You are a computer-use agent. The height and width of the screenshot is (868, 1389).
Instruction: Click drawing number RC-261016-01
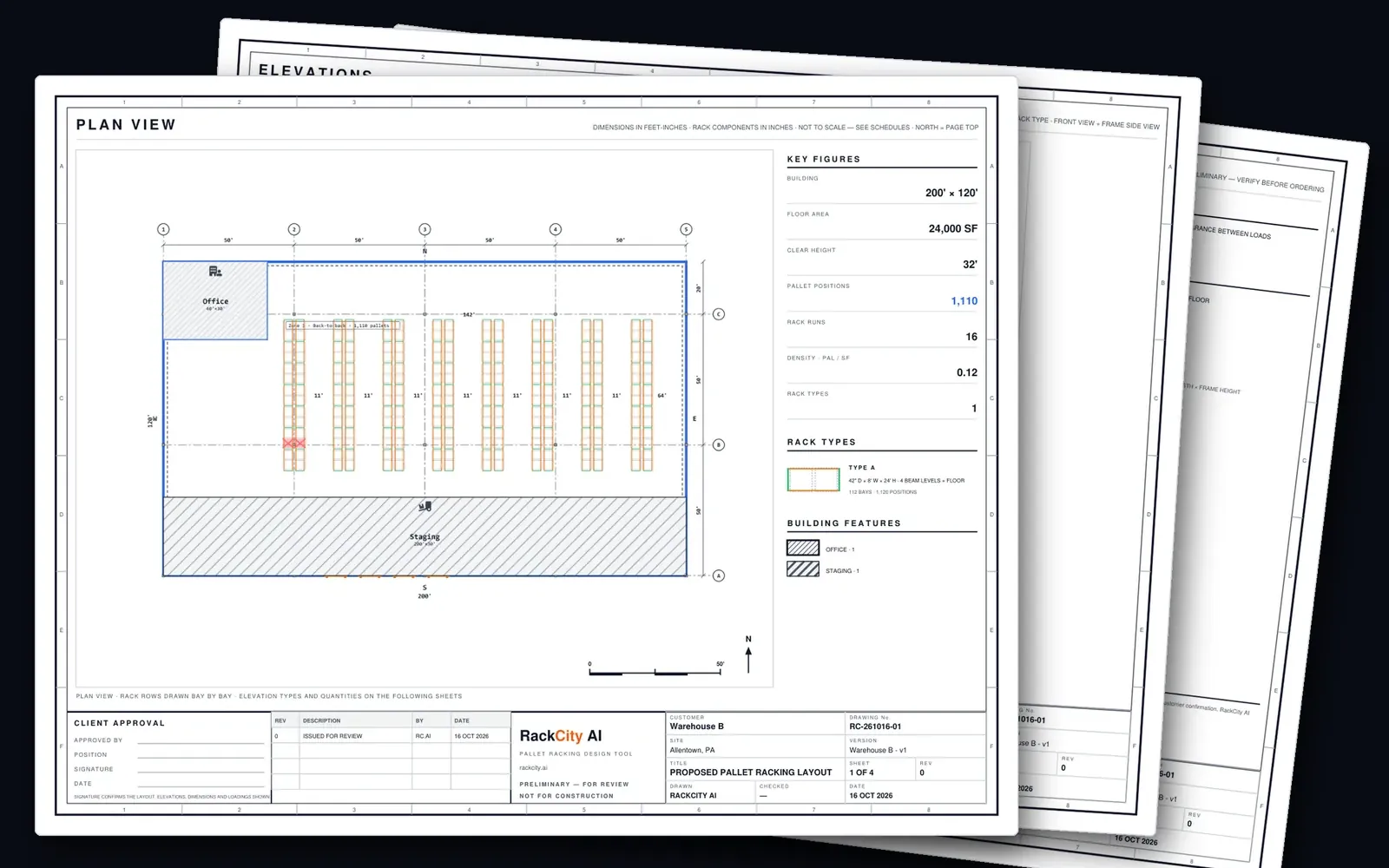tap(875, 727)
